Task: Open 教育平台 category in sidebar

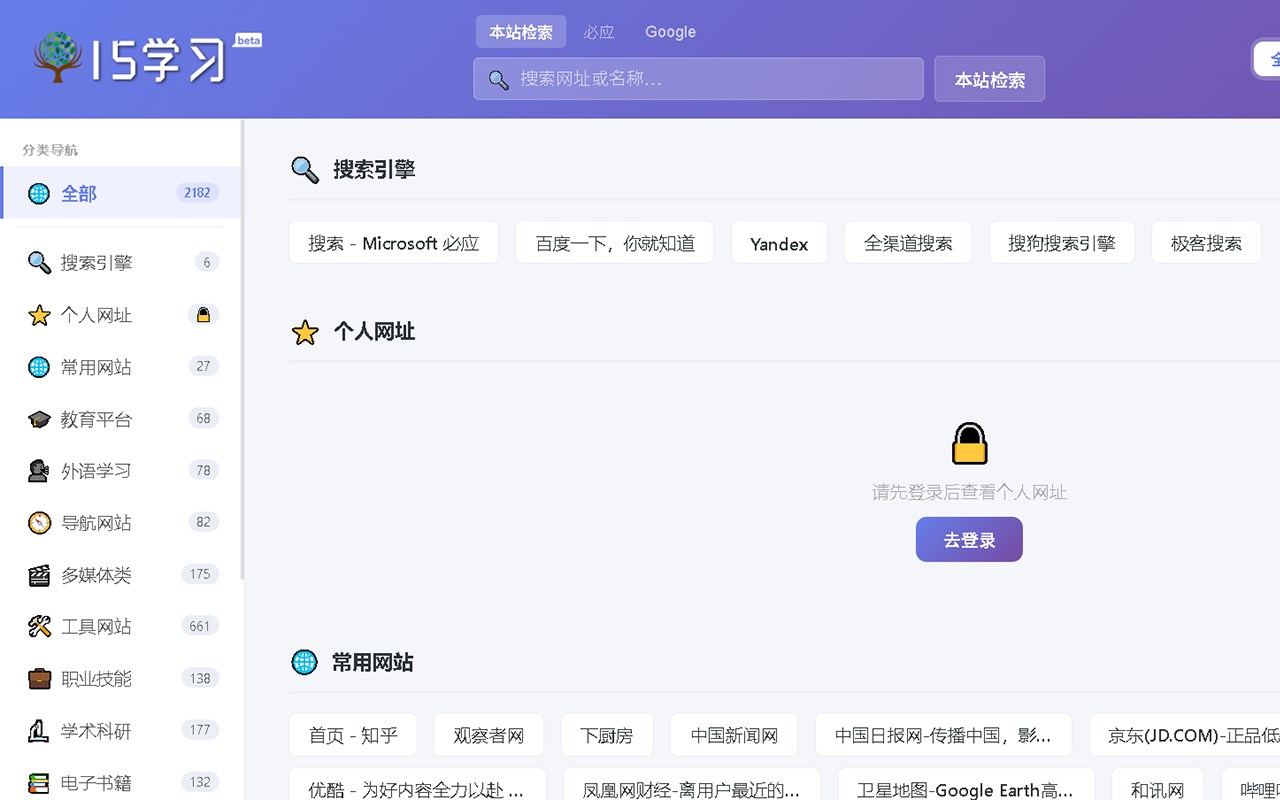Action: point(120,419)
